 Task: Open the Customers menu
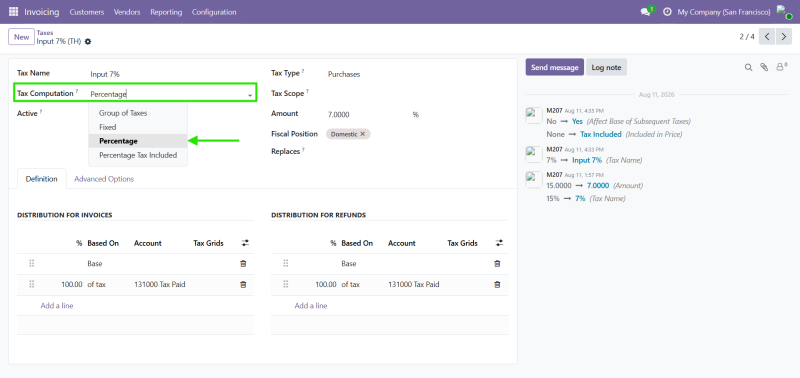[87, 12]
